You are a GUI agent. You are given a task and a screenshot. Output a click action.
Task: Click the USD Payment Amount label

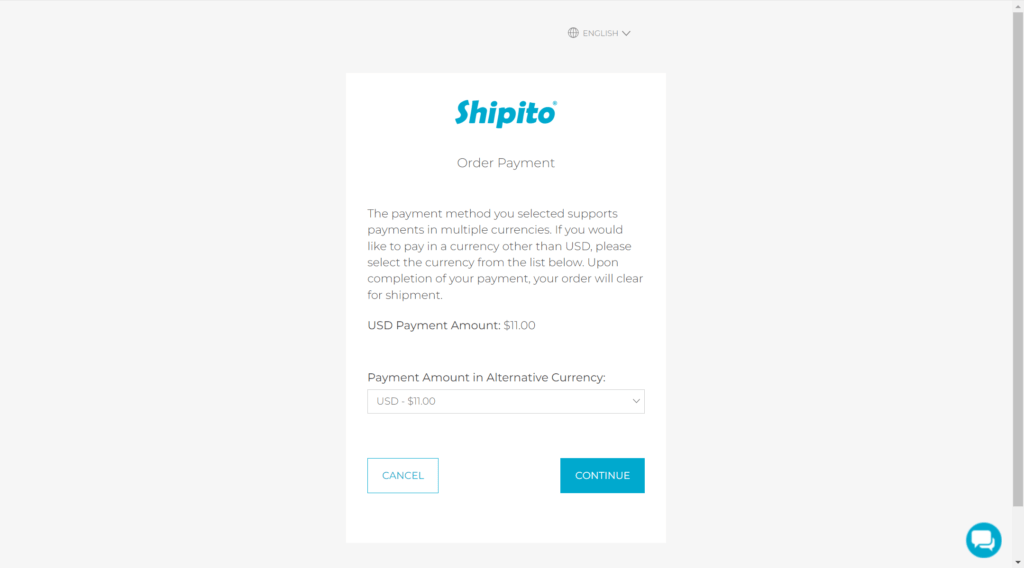click(434, 325)
